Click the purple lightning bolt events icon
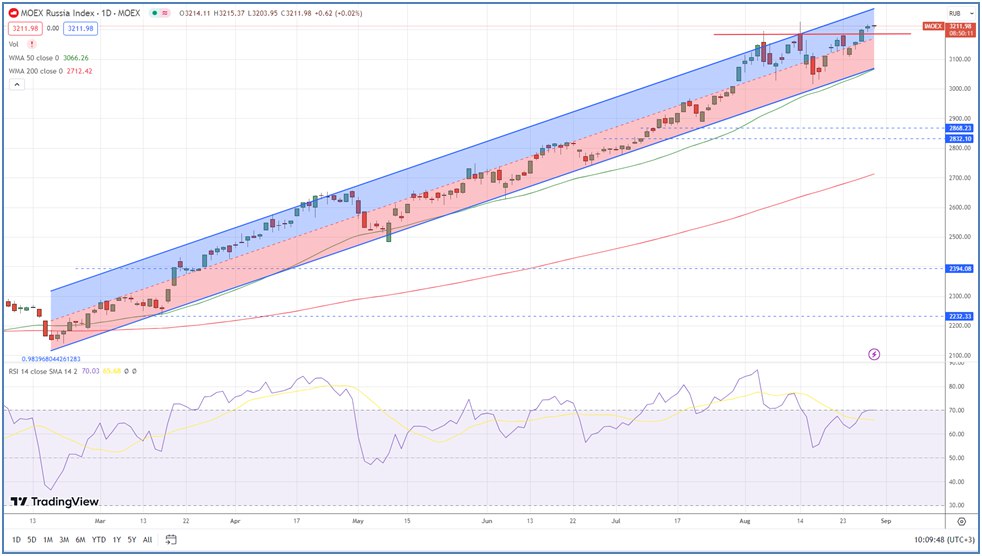 pyautogui.click(x=874, y=354)
